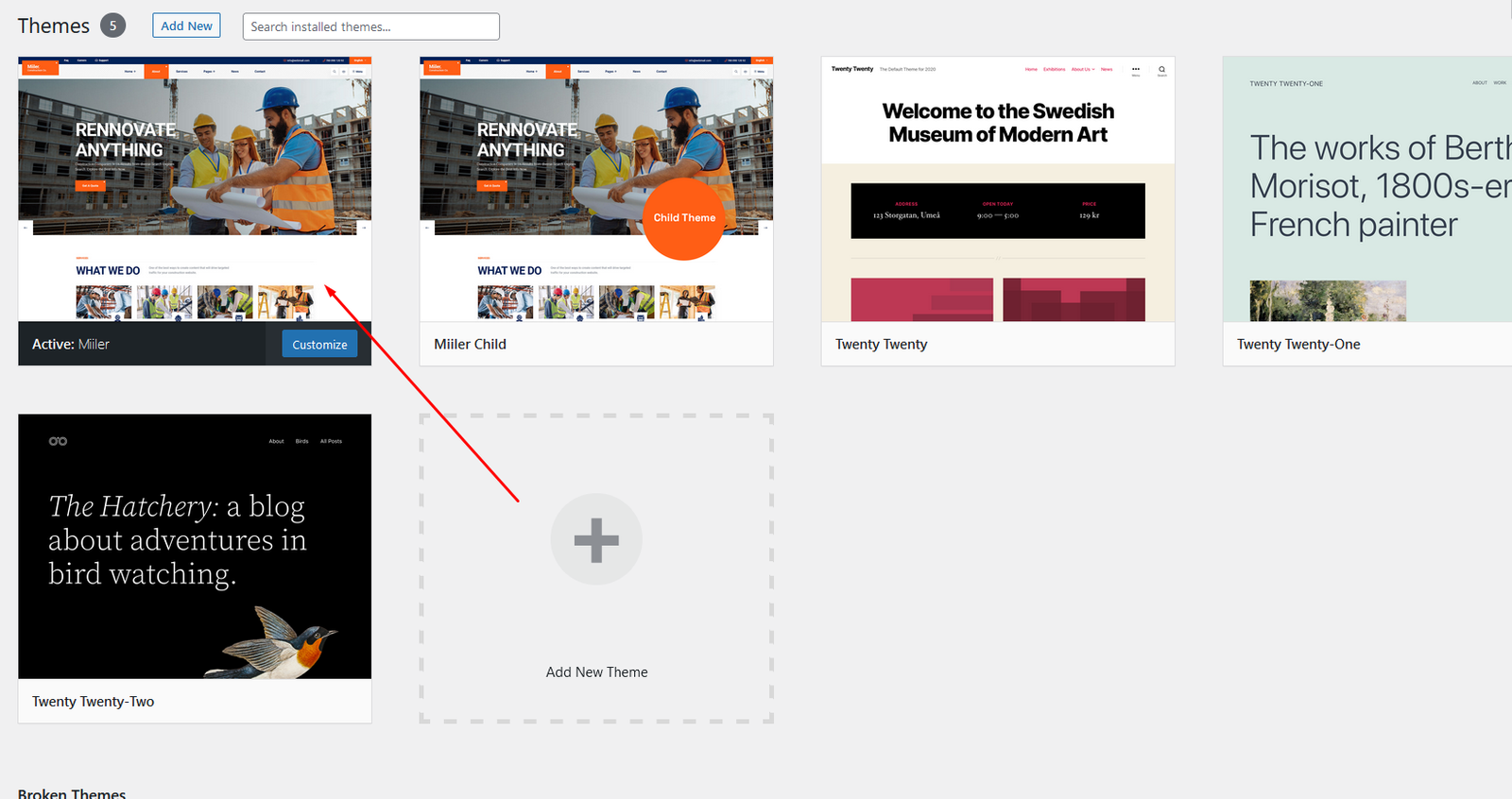Click the orange Miiler logo in active theme preview
The height and width of the screenshot is (799, 1512).
click(40, 68)
